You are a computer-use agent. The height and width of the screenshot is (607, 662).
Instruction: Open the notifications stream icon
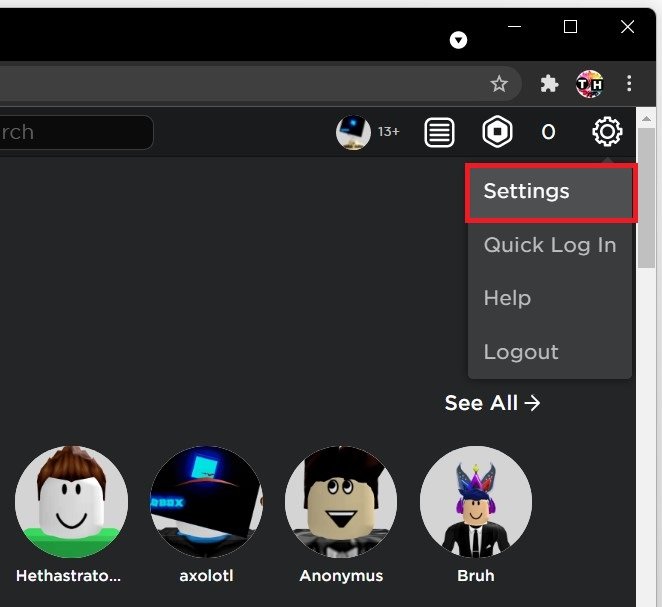[439, 133]
